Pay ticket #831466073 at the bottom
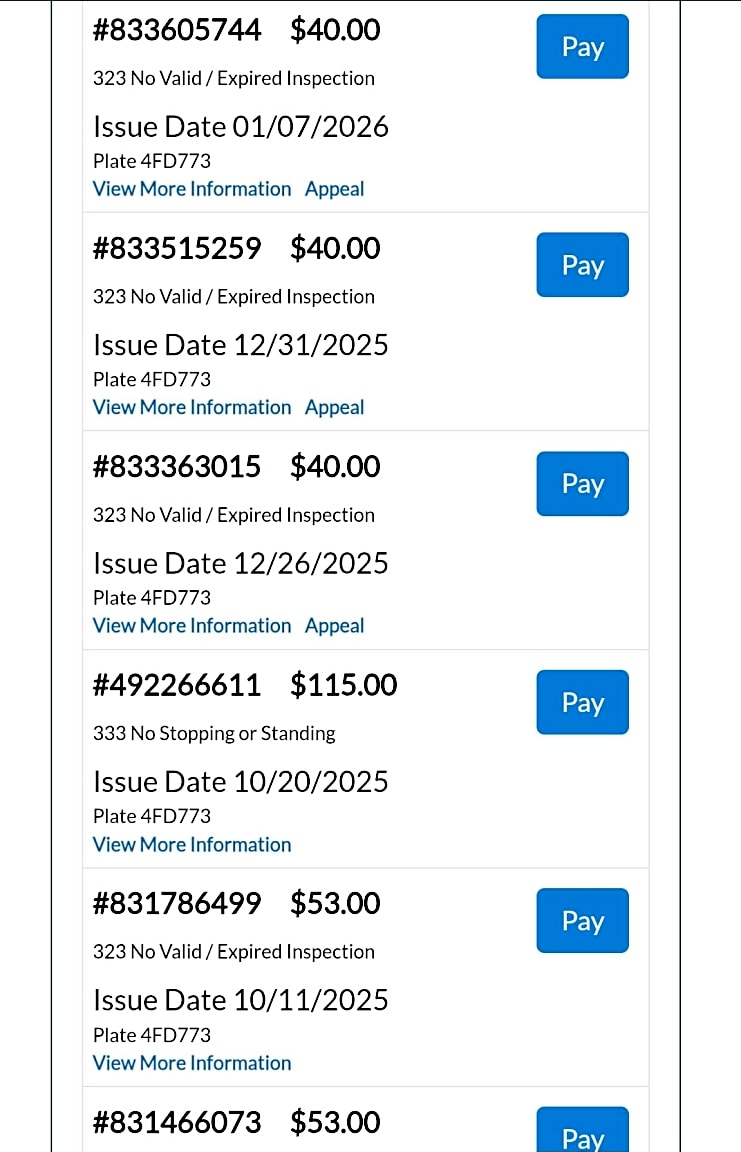This screenshot has height=1152, width=741. click(x=582, y=1134)
